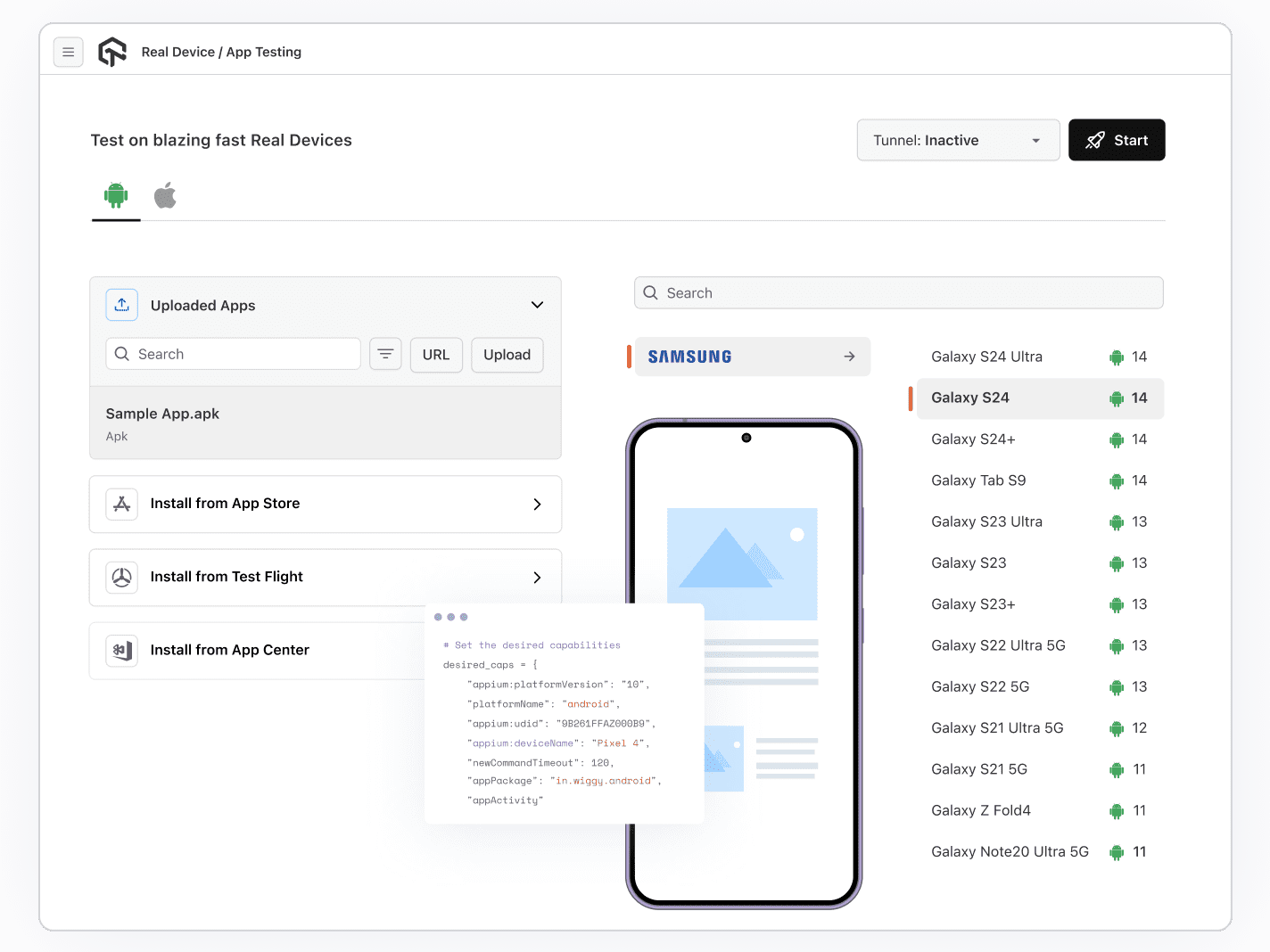The image size is (1270, 952).
Task: Select Galaxy S22 5G device
Action: [1040, 686]
